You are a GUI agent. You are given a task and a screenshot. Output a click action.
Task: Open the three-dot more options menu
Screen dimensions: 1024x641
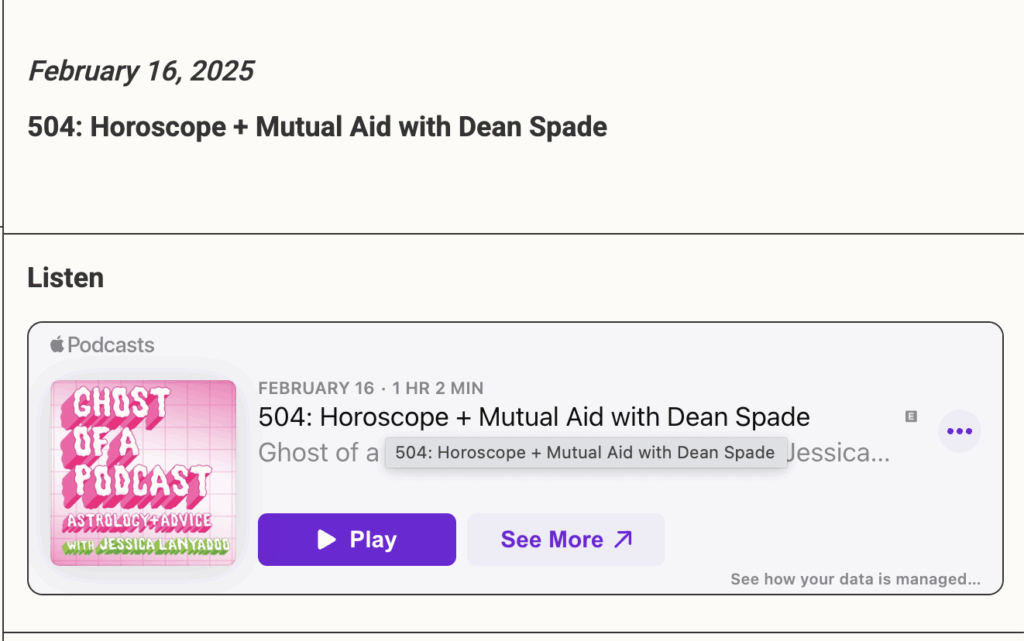(959, 431)
